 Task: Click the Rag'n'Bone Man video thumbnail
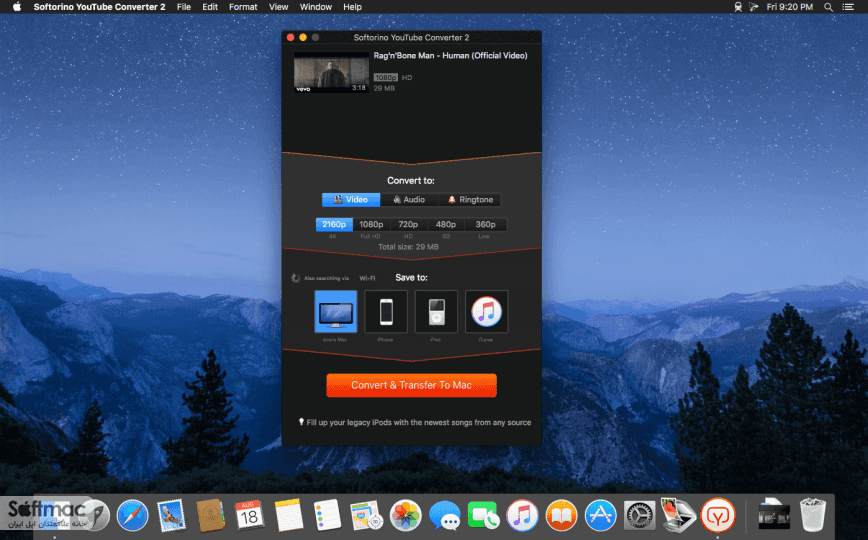click(331, 72)
